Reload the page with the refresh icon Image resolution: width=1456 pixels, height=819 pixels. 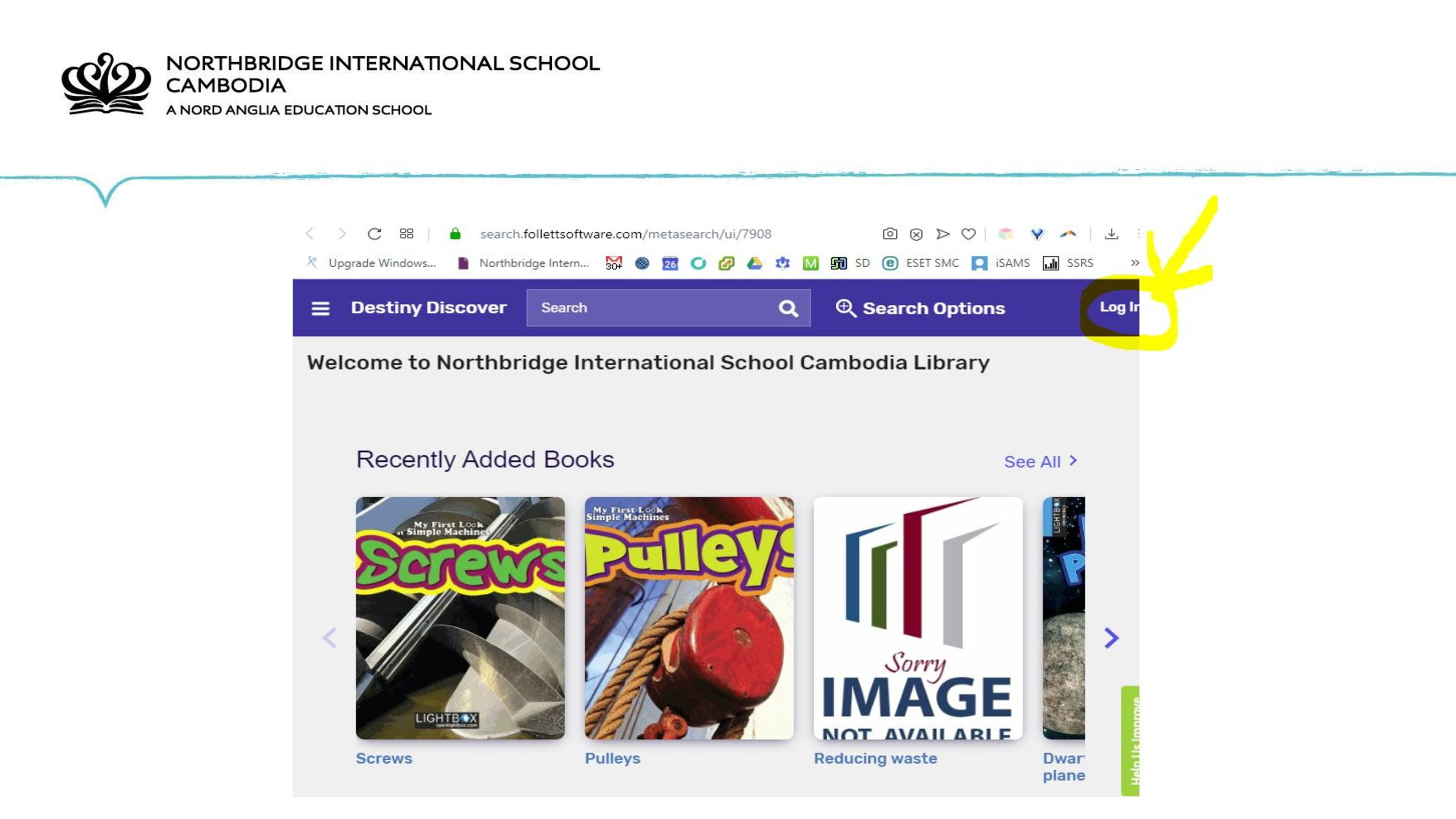pyautogui.click(x=374, y=234)
